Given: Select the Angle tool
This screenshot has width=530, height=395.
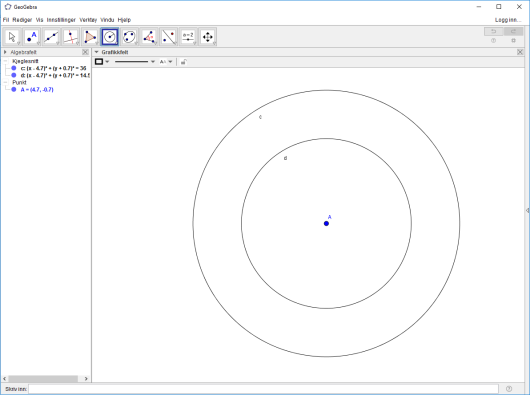Looking at the screenshot, I should tap(149, 37).
